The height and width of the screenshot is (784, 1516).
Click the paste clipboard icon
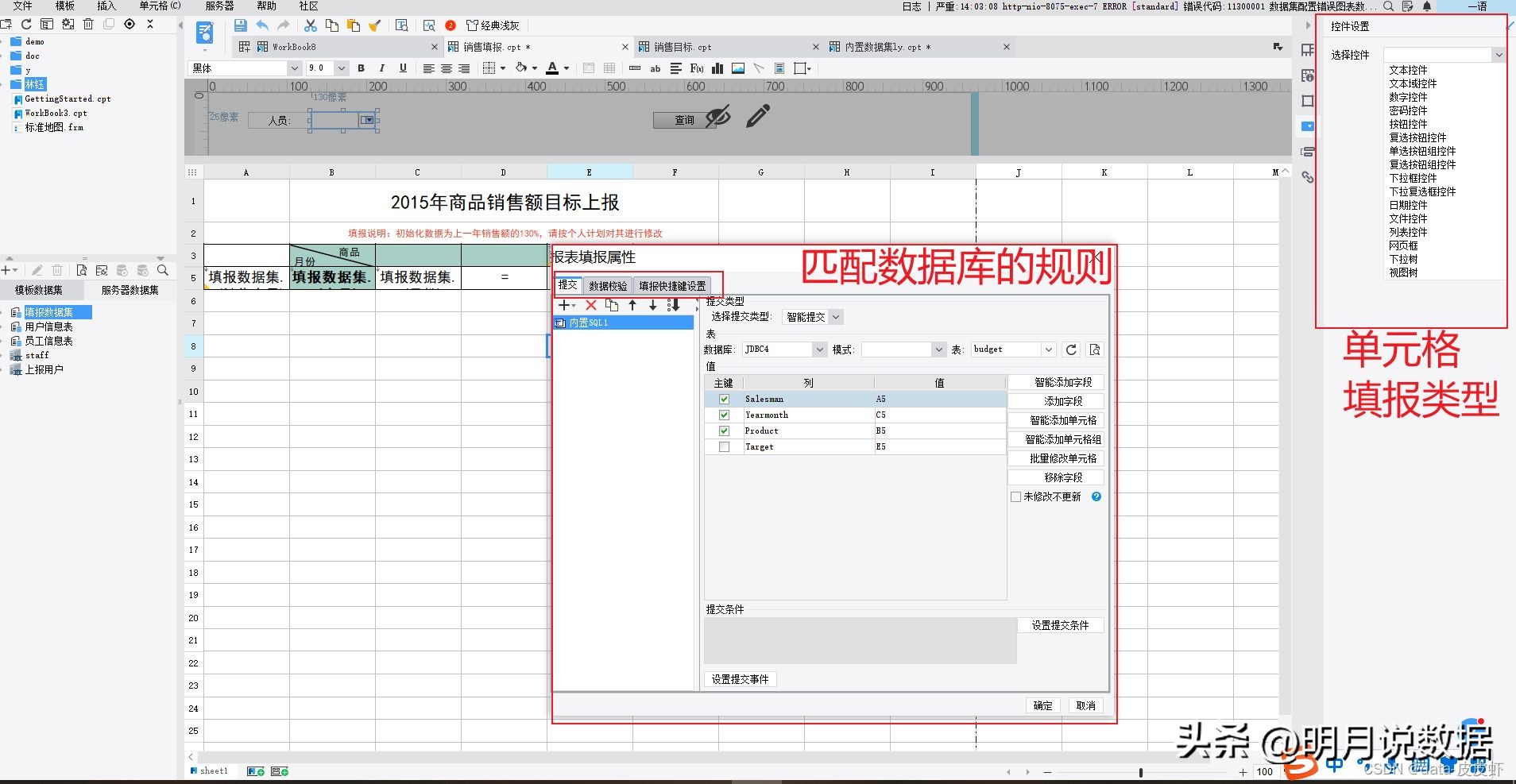click(x=354, y=25)
